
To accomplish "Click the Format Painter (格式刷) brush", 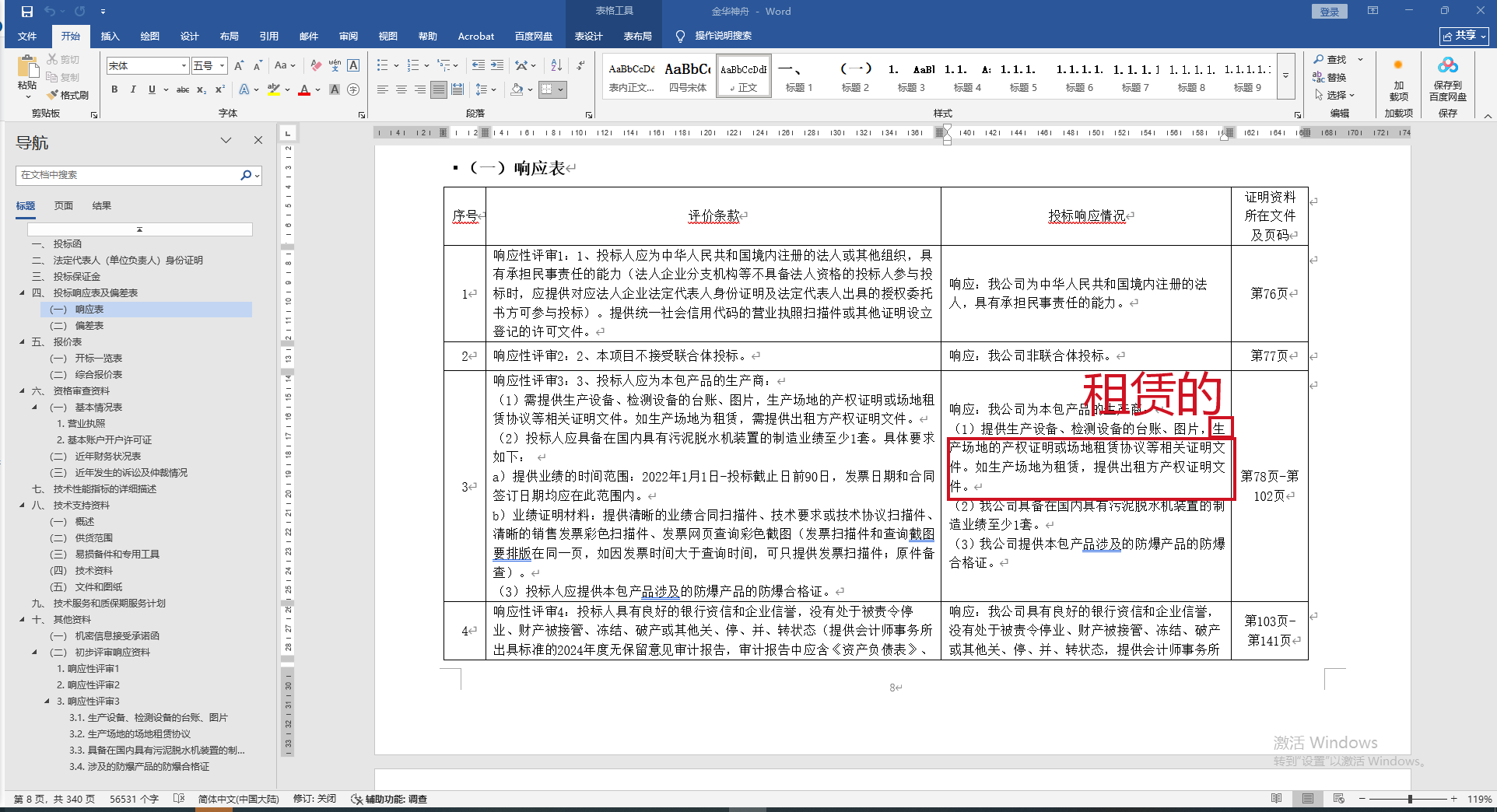I will pyautogui.click(x=68, y=95).
